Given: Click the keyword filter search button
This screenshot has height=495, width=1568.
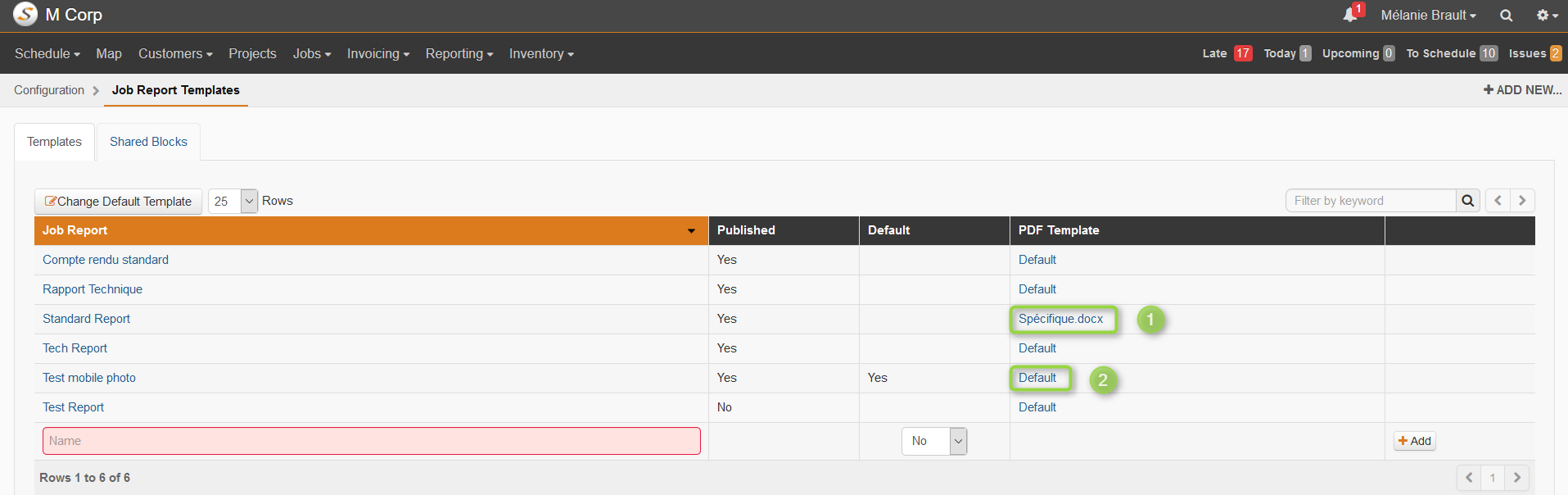Looking at the screenshot, I should 1468,201.
